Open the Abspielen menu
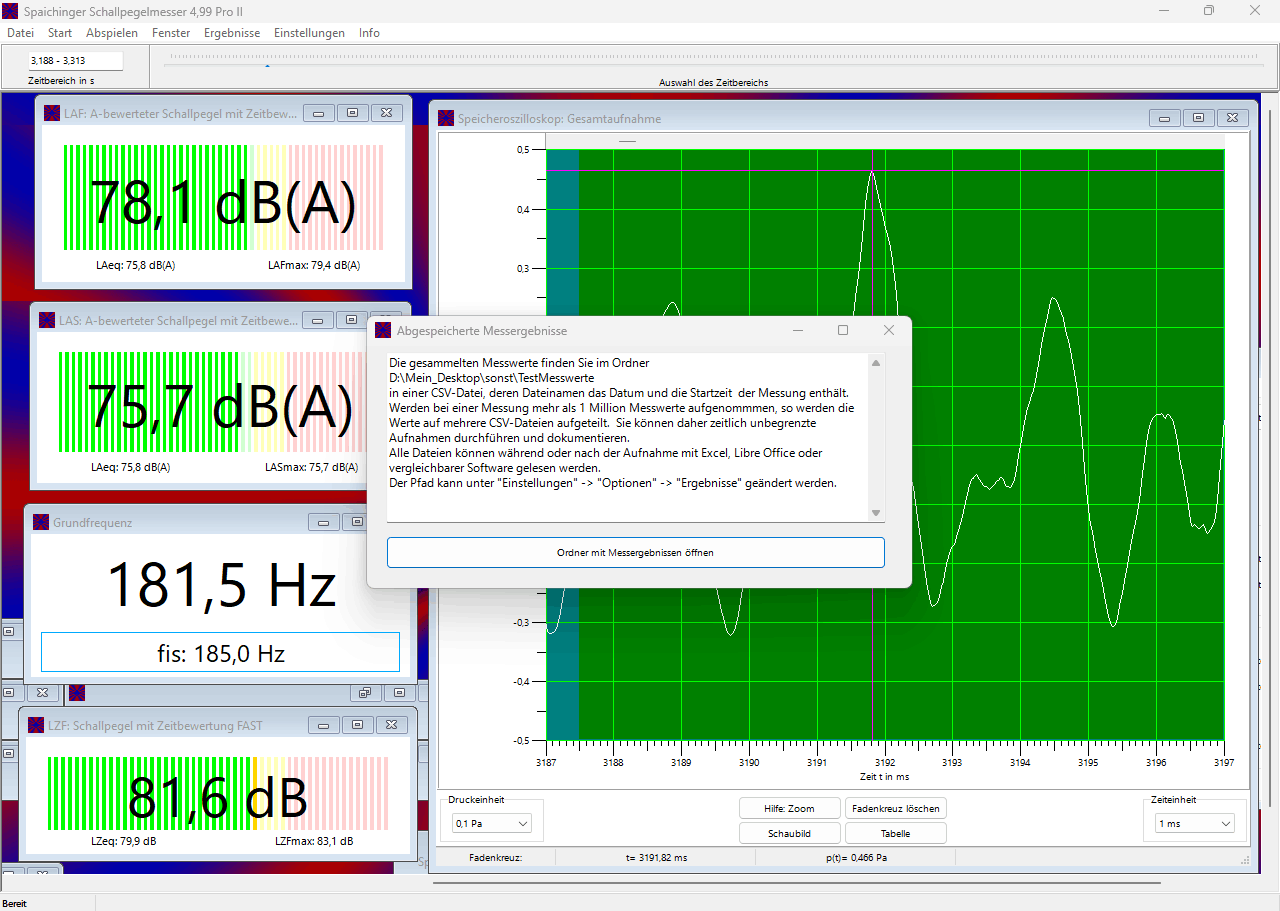 [x=112, y=33]
